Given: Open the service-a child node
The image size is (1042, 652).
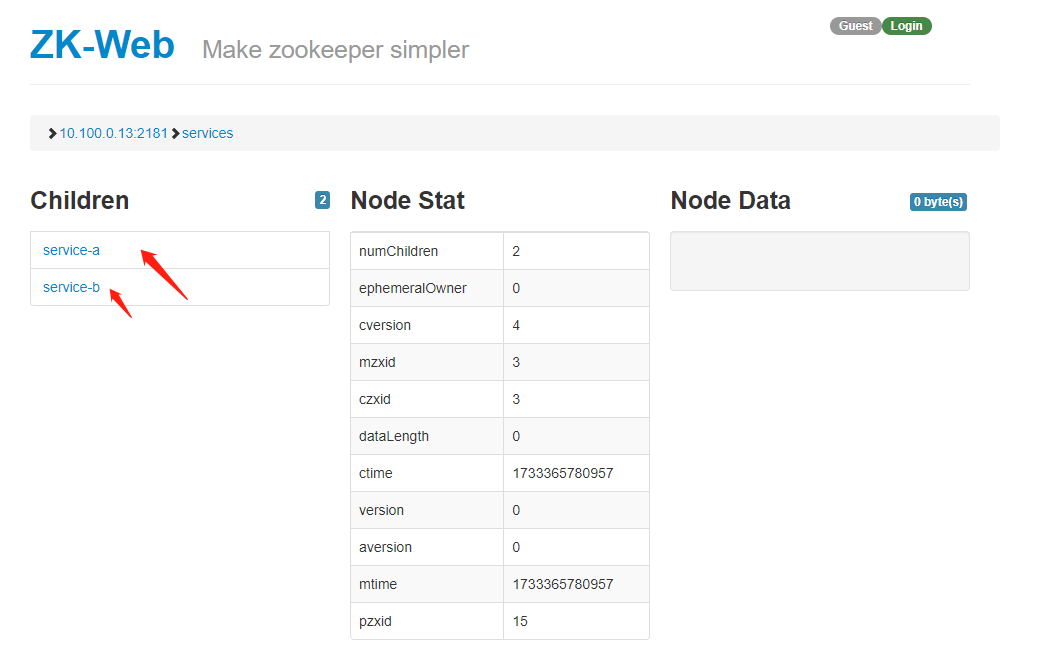Looking at the screenshot, I should (71, 250).
